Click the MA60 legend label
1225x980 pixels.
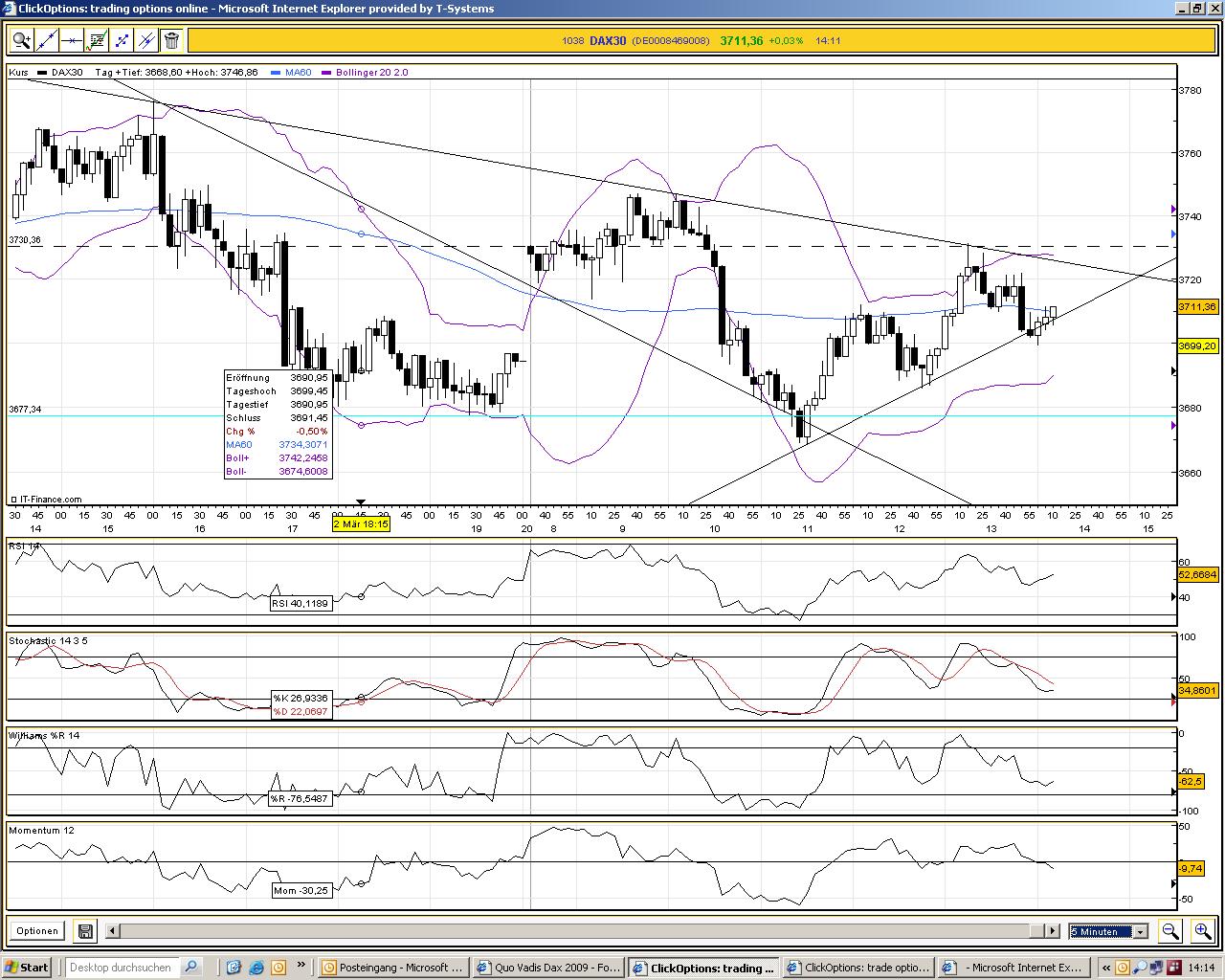pyautogui.click(x=299, y=73)
